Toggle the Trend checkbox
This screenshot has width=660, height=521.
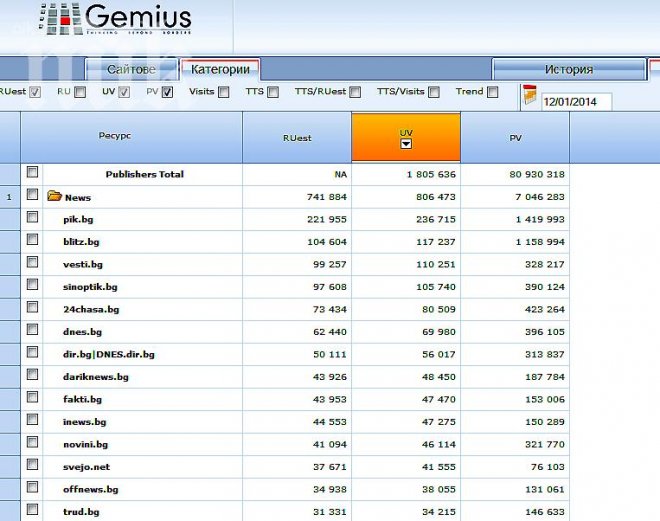click(491, 92)
